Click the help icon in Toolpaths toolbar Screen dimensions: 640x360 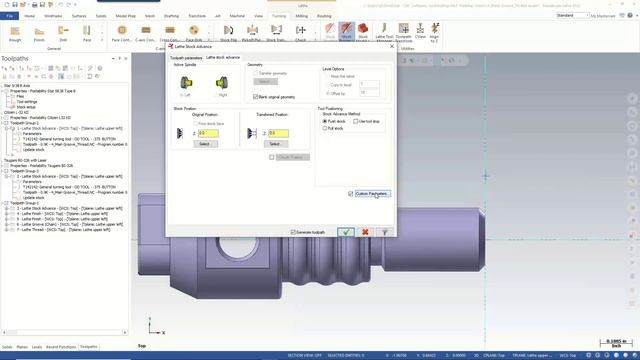point(100,68)
